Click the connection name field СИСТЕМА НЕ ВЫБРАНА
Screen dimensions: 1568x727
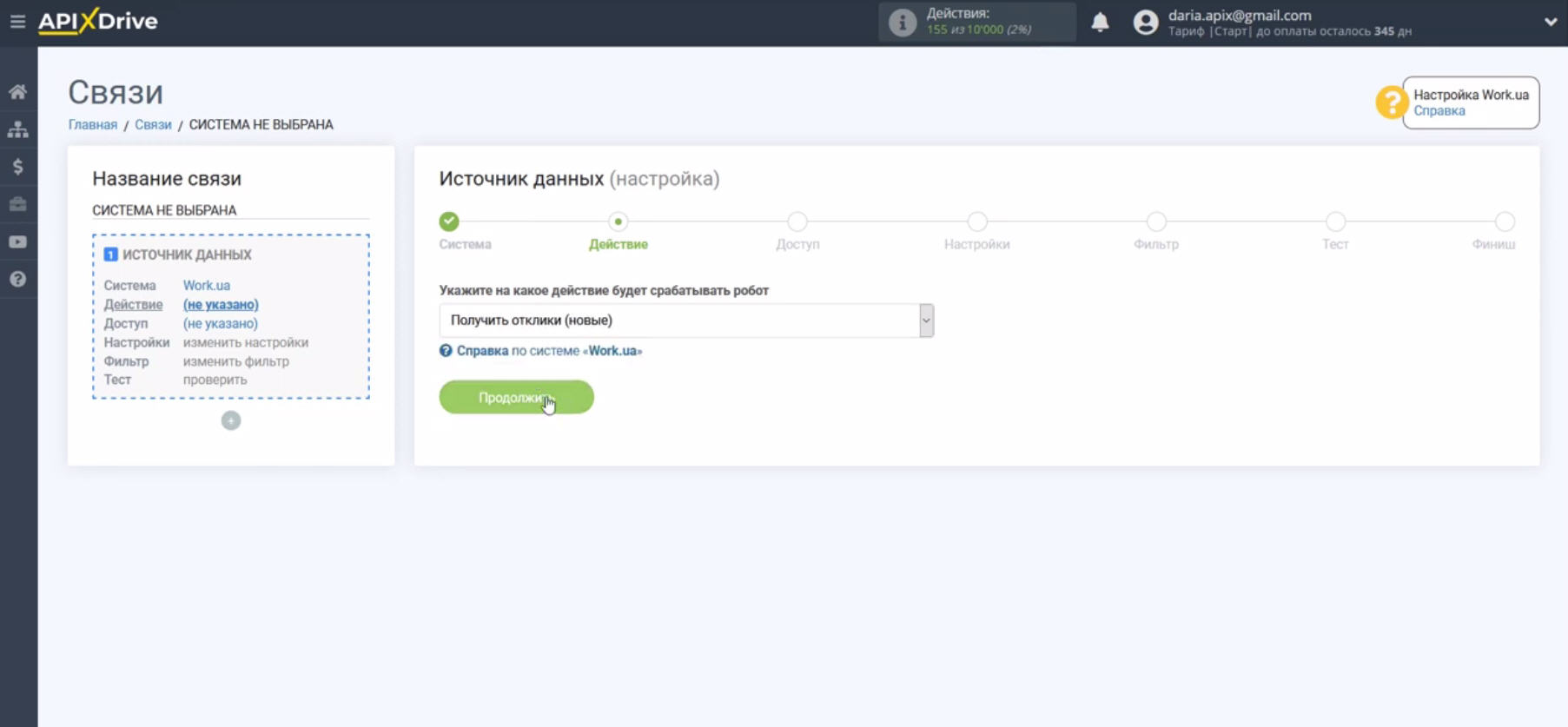point(230,210)
